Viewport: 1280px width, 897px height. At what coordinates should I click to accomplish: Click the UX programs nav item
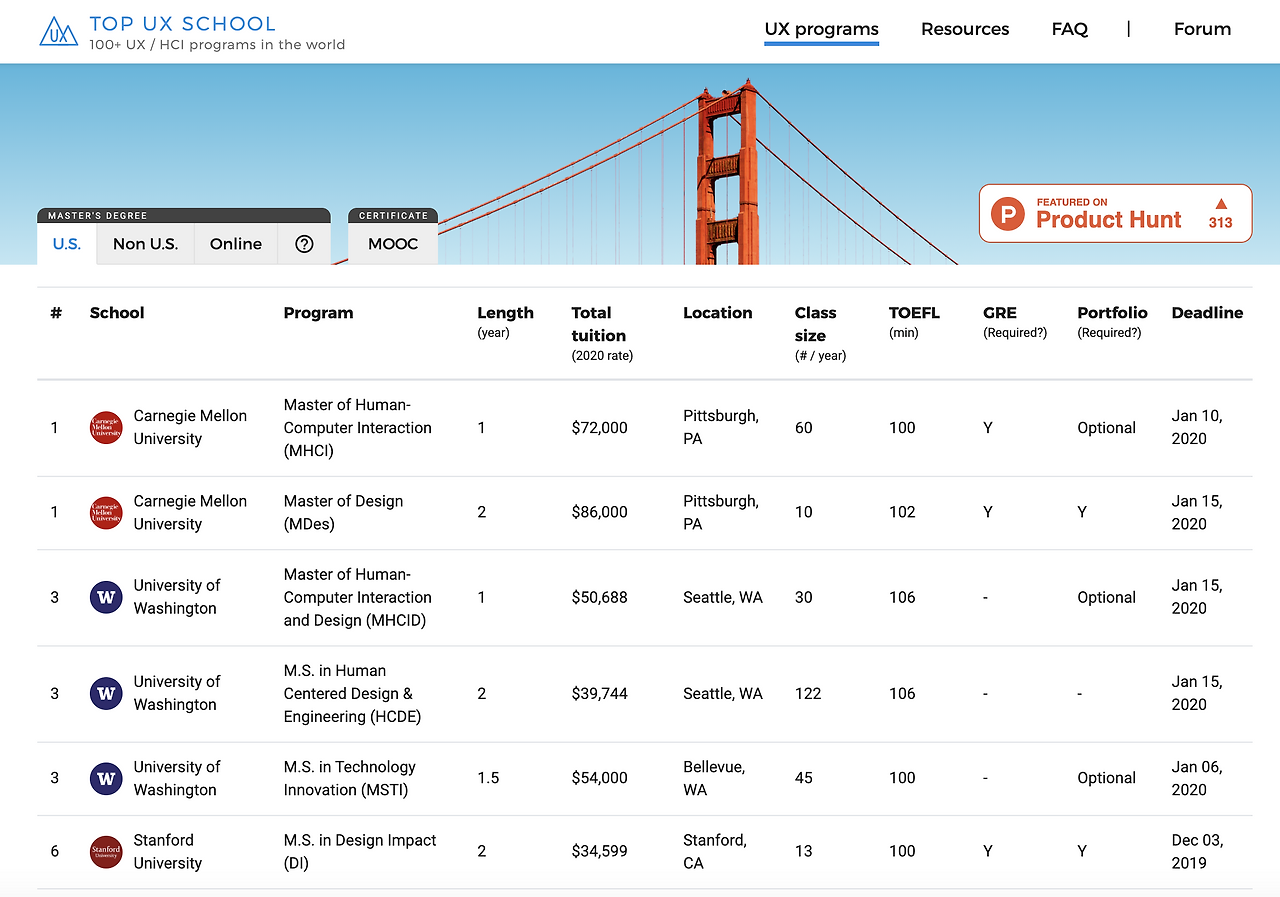[821, 29]
